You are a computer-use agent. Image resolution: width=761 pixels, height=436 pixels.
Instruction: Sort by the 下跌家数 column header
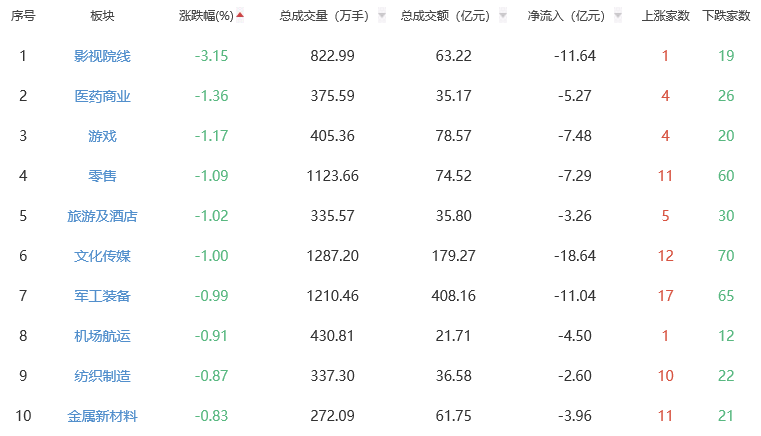(726, 16)
